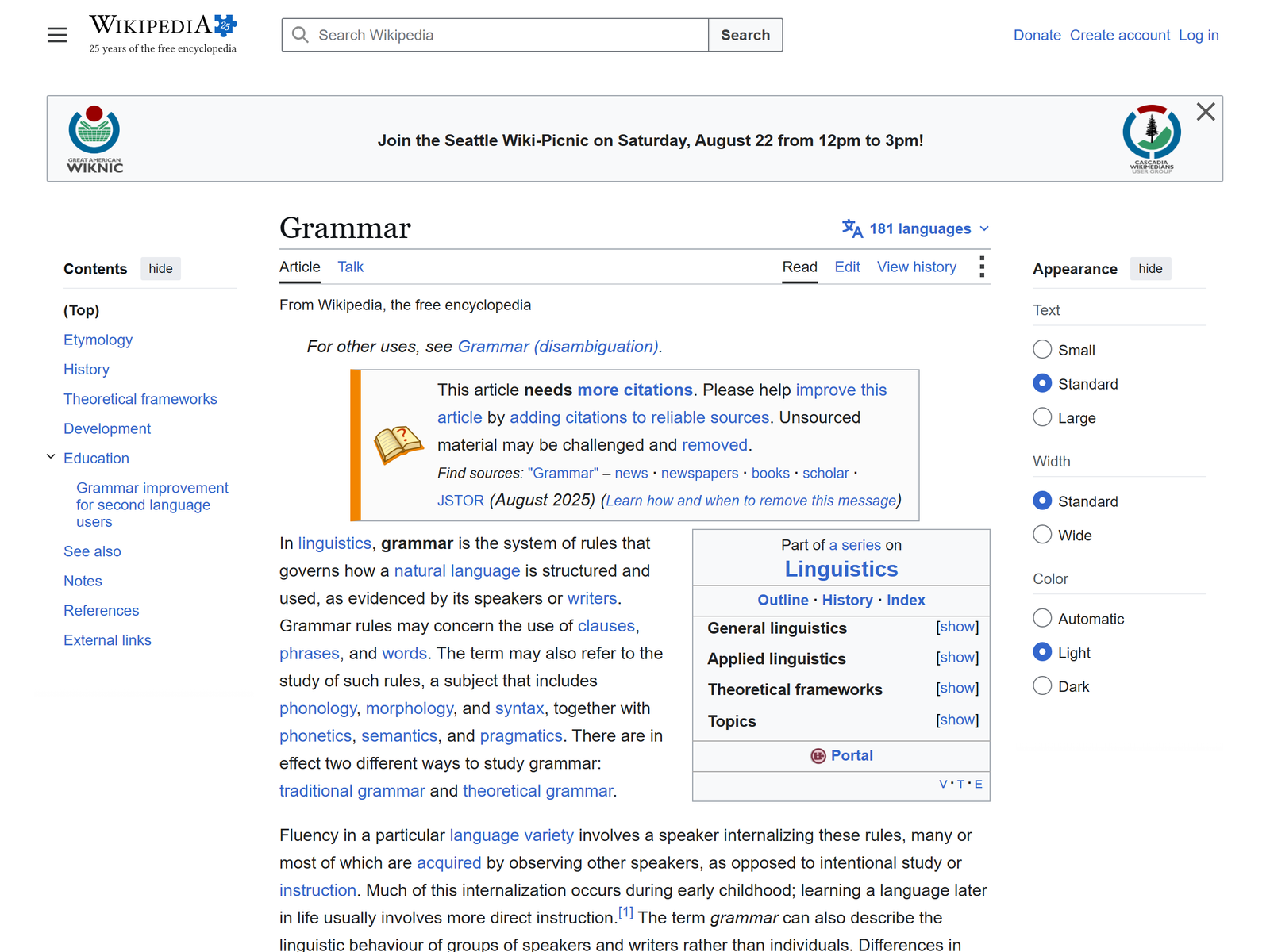1270x952 pixels.
Task: Select Dark color mode
Action: coord(1042,686)
